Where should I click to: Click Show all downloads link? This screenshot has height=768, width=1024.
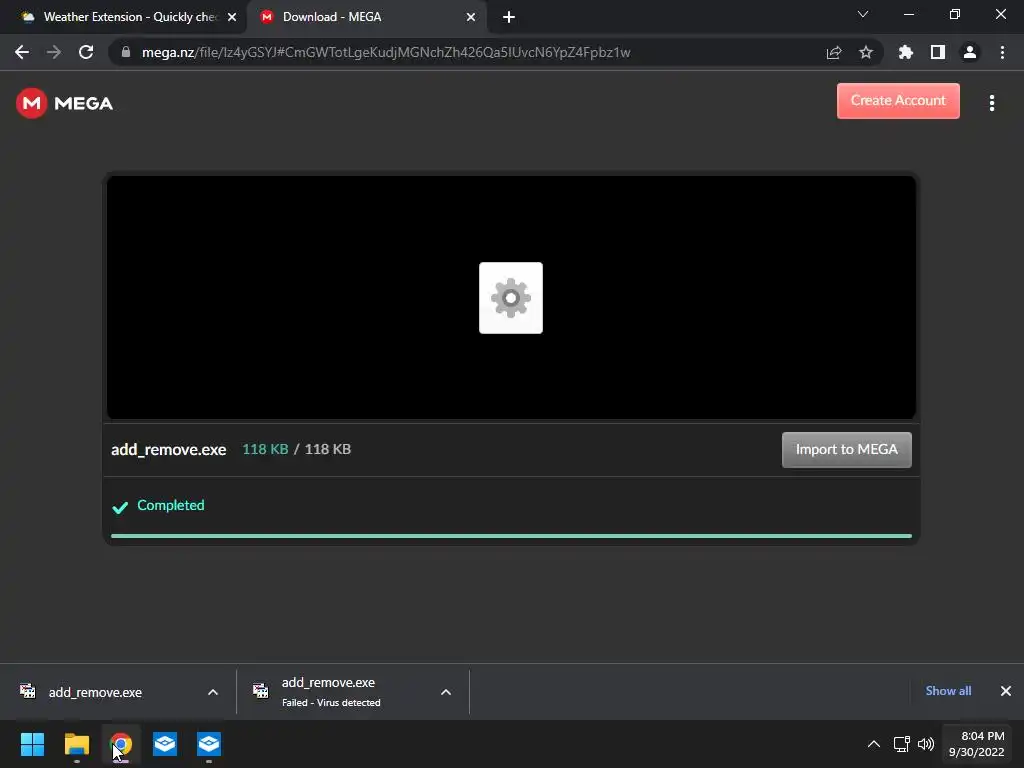[948, 691]
